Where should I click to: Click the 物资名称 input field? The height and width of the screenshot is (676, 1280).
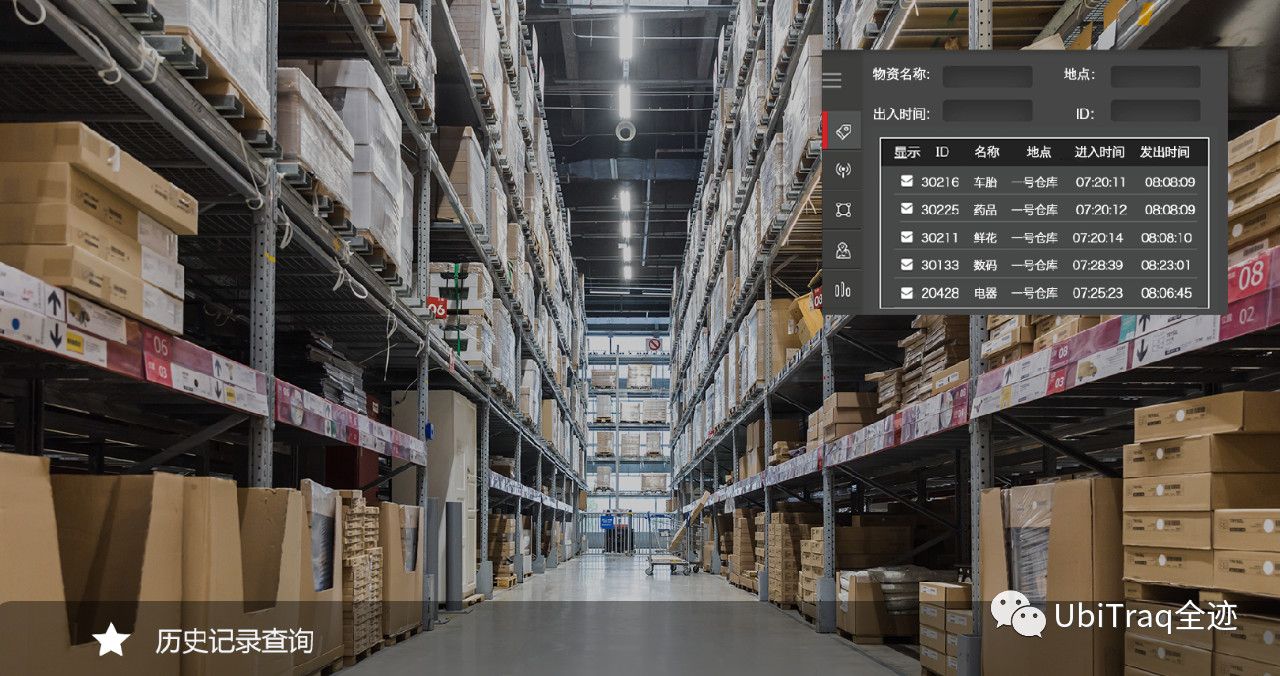987,76
